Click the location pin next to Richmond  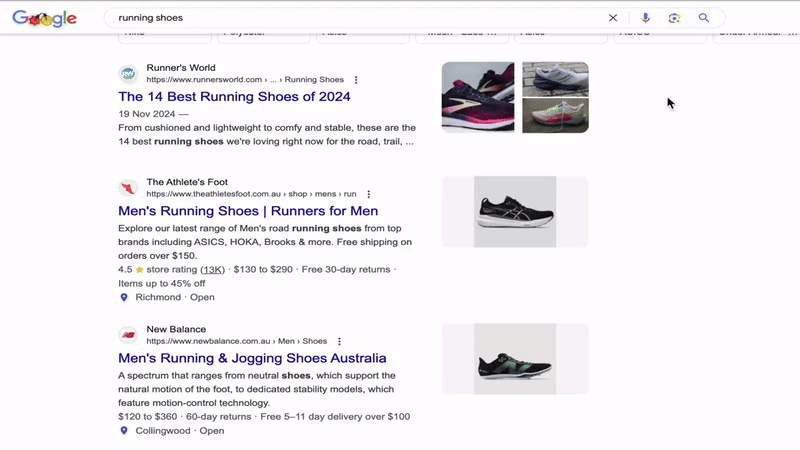[124, 297]
